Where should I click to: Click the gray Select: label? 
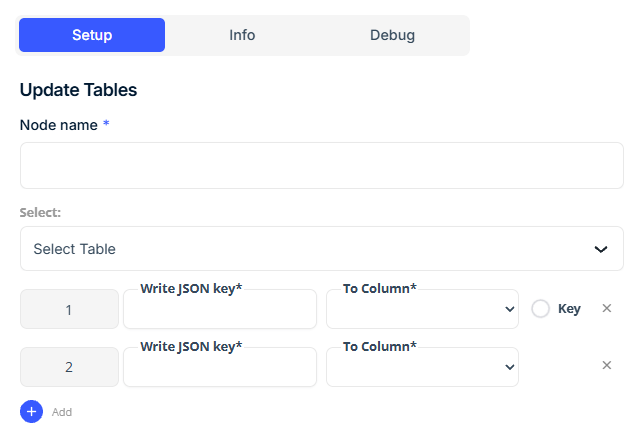click(x=40, y=213)
